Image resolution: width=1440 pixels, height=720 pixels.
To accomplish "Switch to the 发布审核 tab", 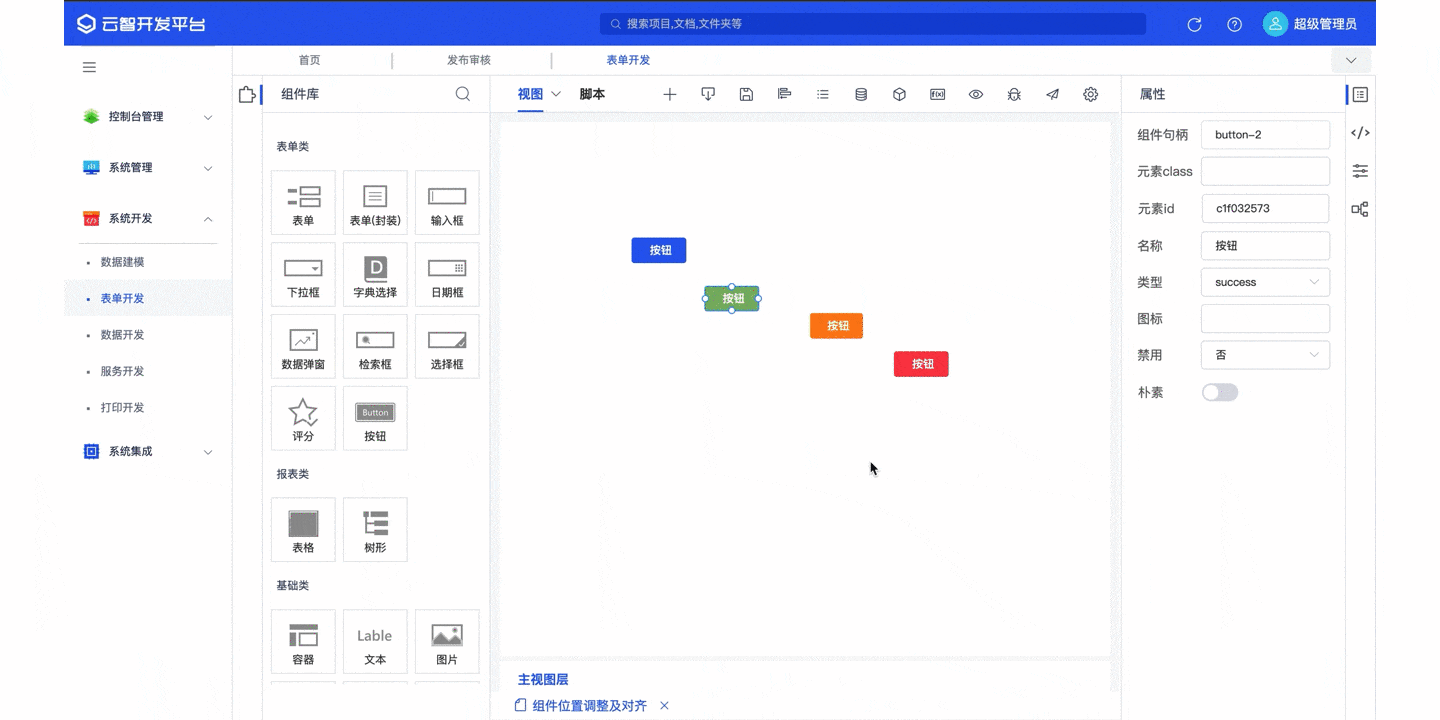I will click(x=469, y=60).
